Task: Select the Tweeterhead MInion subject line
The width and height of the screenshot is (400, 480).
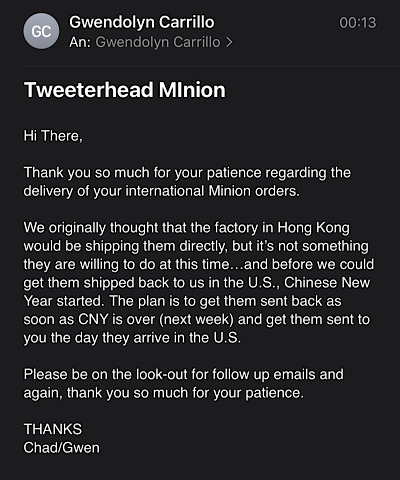Action: (x=125, y=90)
